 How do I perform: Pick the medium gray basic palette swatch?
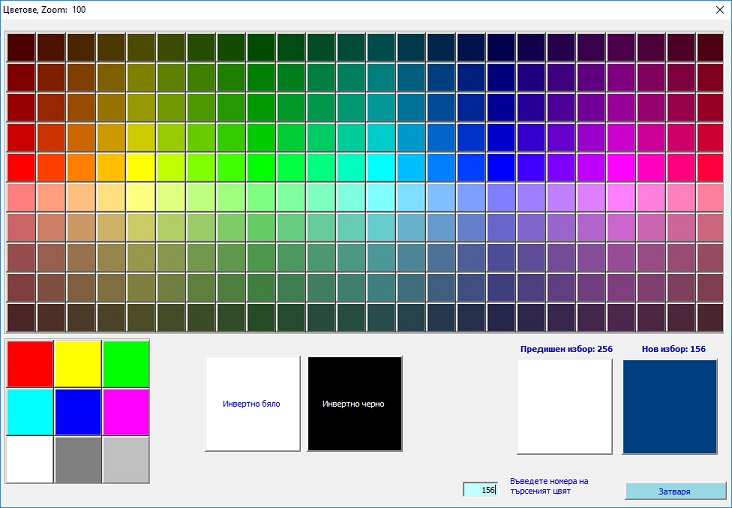pyautogui.click(x=78, y=460)
